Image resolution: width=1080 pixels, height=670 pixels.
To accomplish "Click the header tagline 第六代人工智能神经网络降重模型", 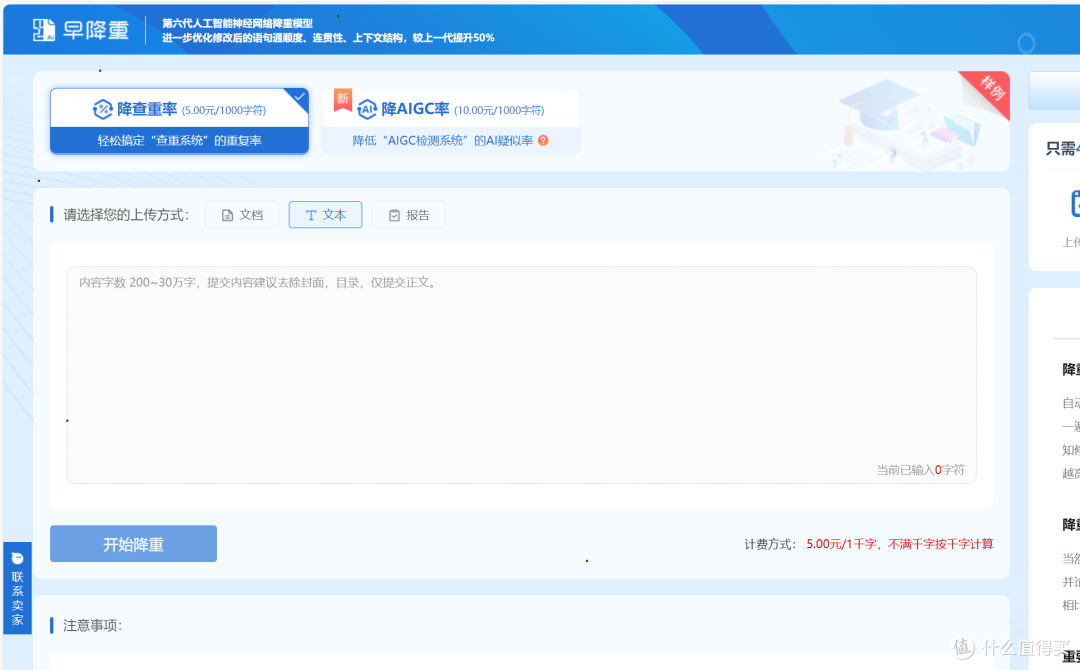I will pos(238,23).
